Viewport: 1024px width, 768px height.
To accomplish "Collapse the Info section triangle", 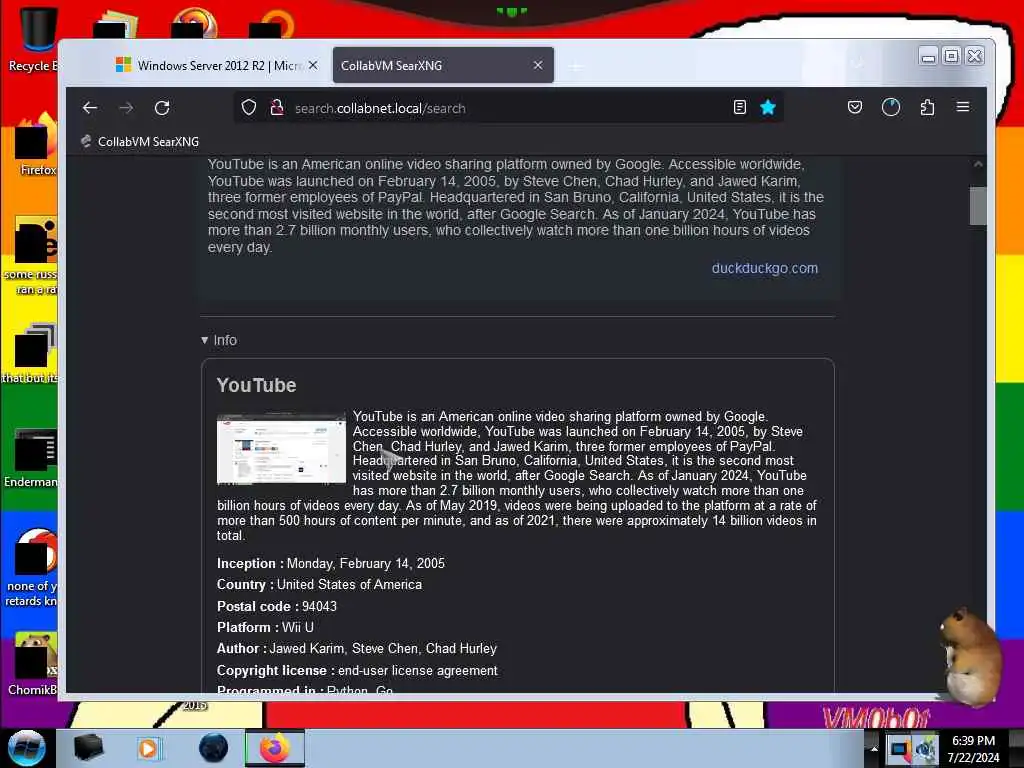I will pyautogui.click(x=204, y=340).
